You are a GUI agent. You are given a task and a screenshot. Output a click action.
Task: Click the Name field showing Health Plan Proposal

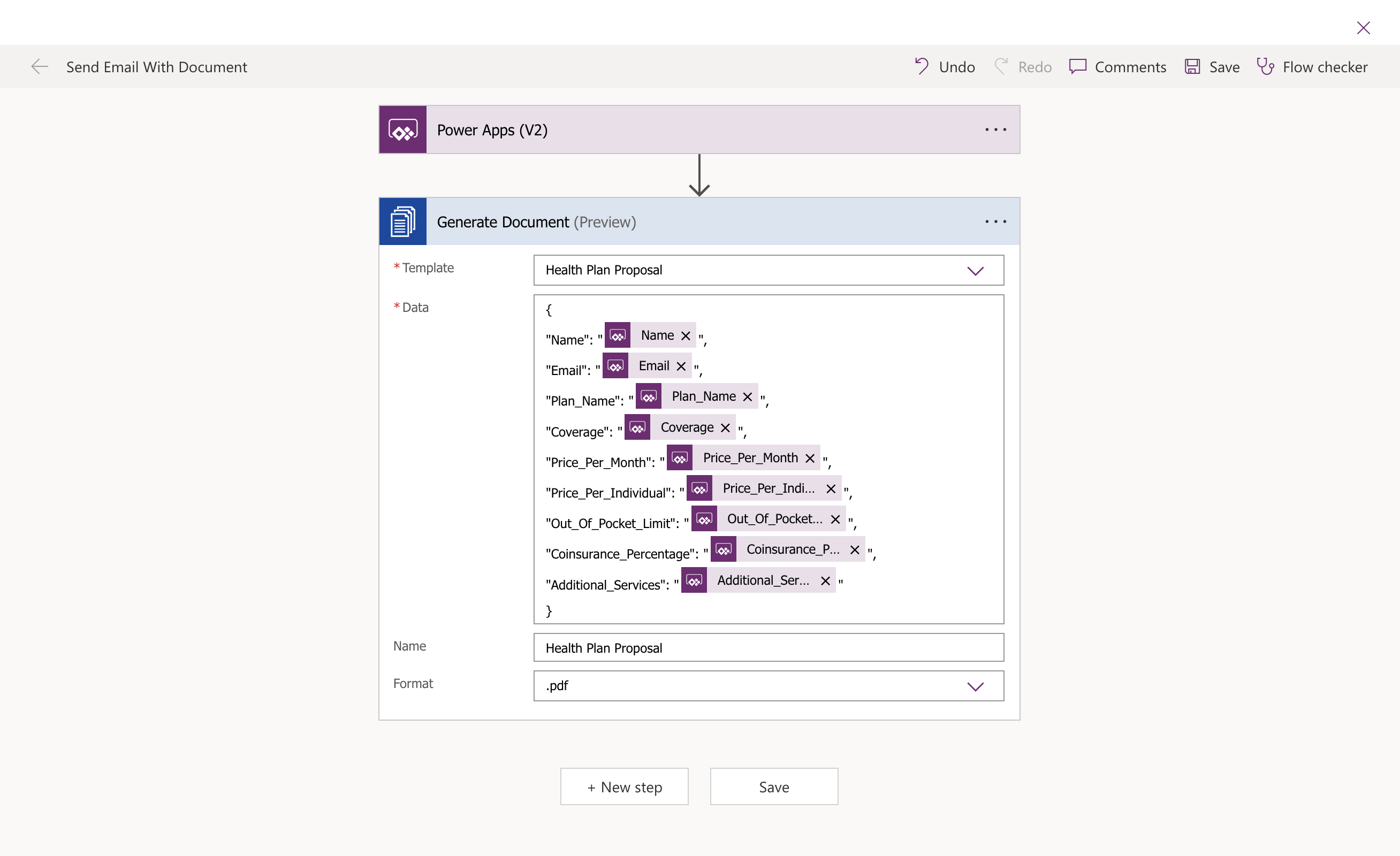point(768,647)
